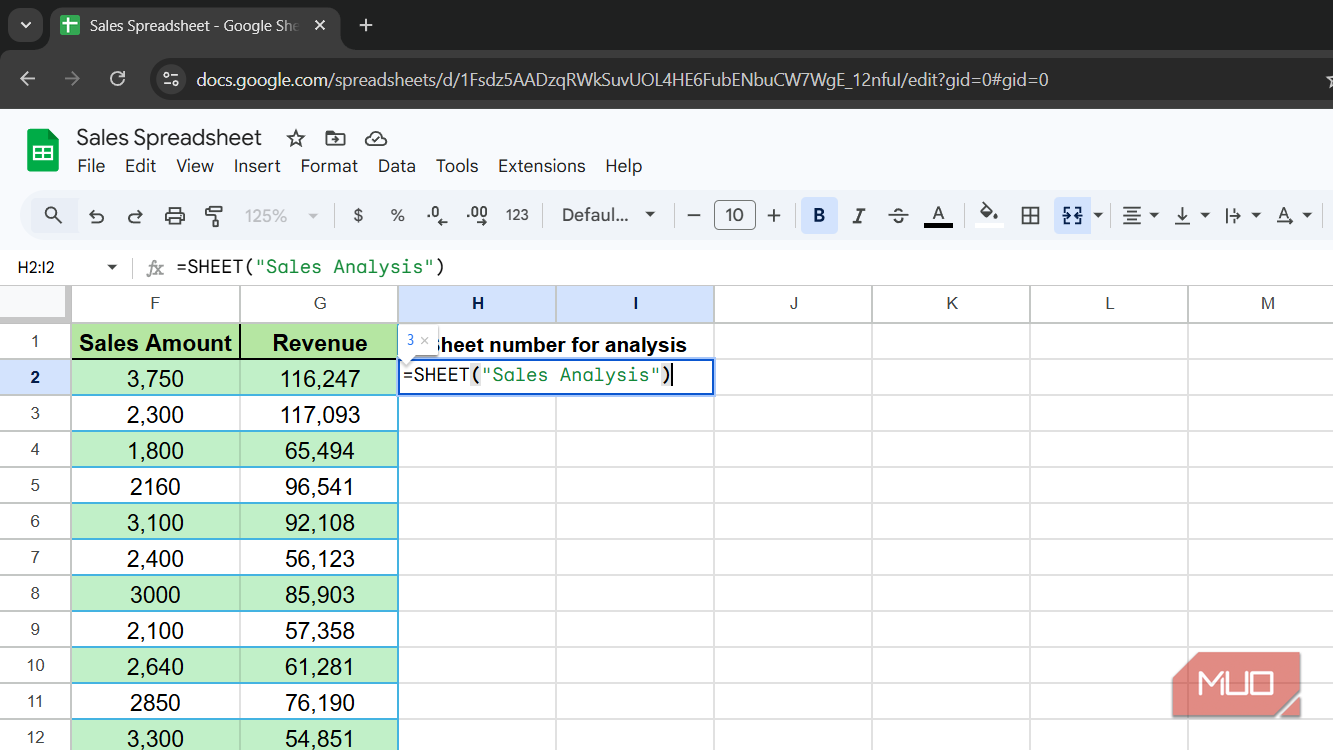Go forward in browser
This screenshot has width=1333, height=750.
(x=72, y=79)
